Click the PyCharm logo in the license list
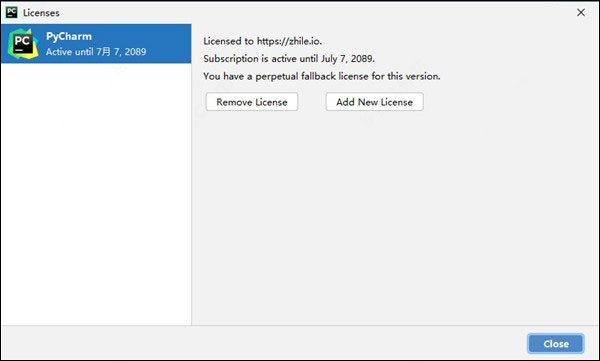 23,43
